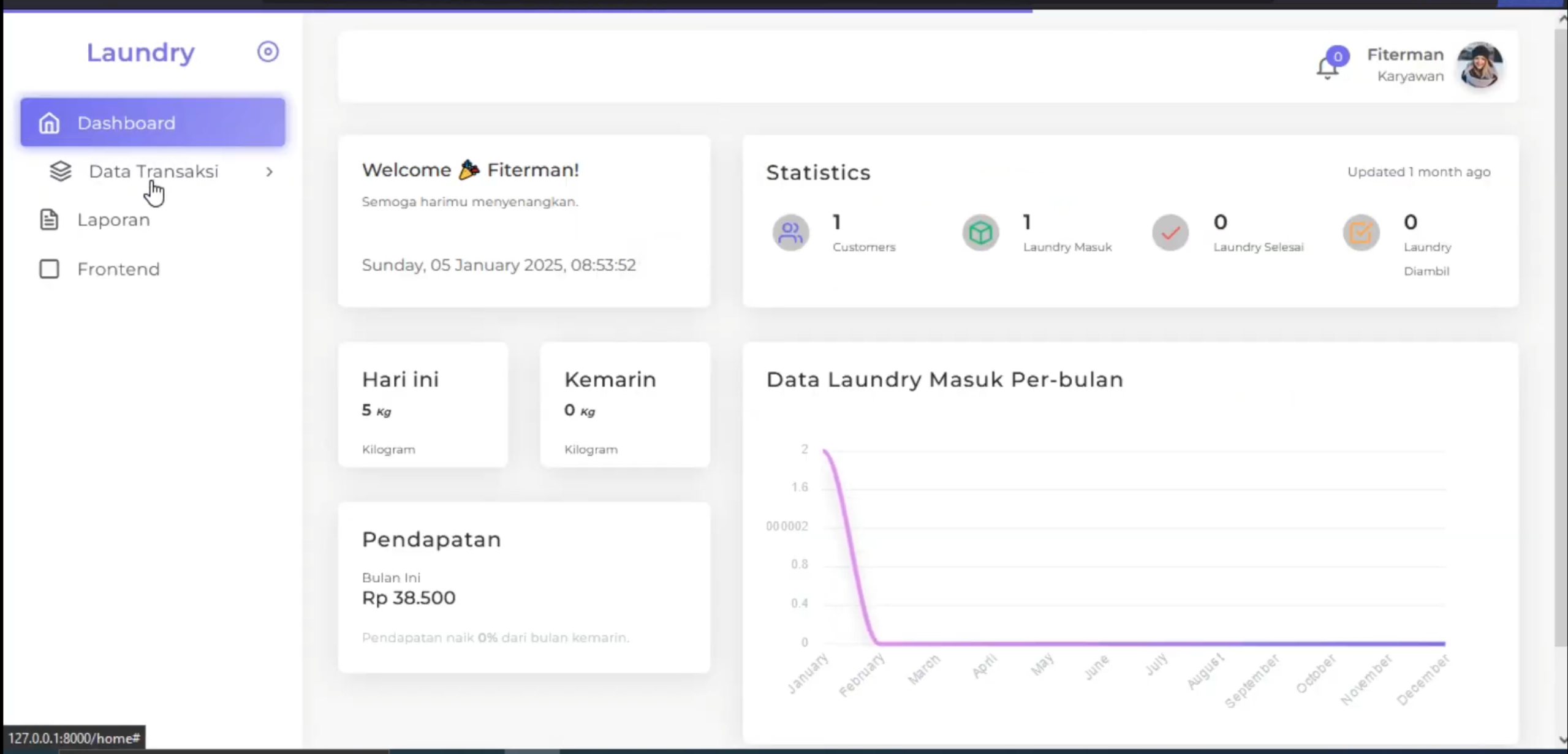Click the '127.0.0.1:8000/home#' status bar text
Image resolution: width=1568 pixels, height=754 pixels.
click(74, 738)
